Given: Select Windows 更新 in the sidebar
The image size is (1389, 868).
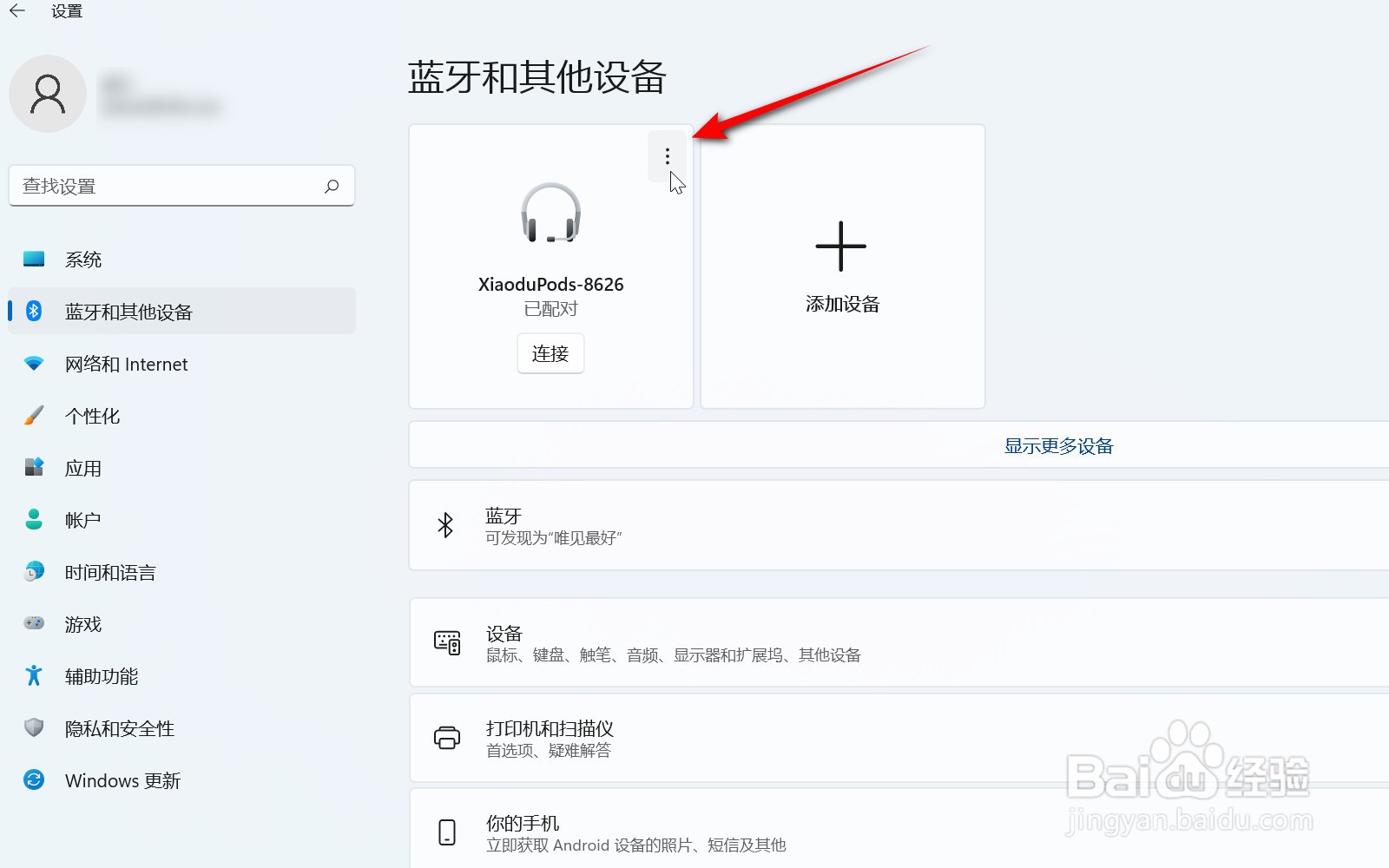Looking at the screenshot, I should pyautogui.click(x=33, y=779).
